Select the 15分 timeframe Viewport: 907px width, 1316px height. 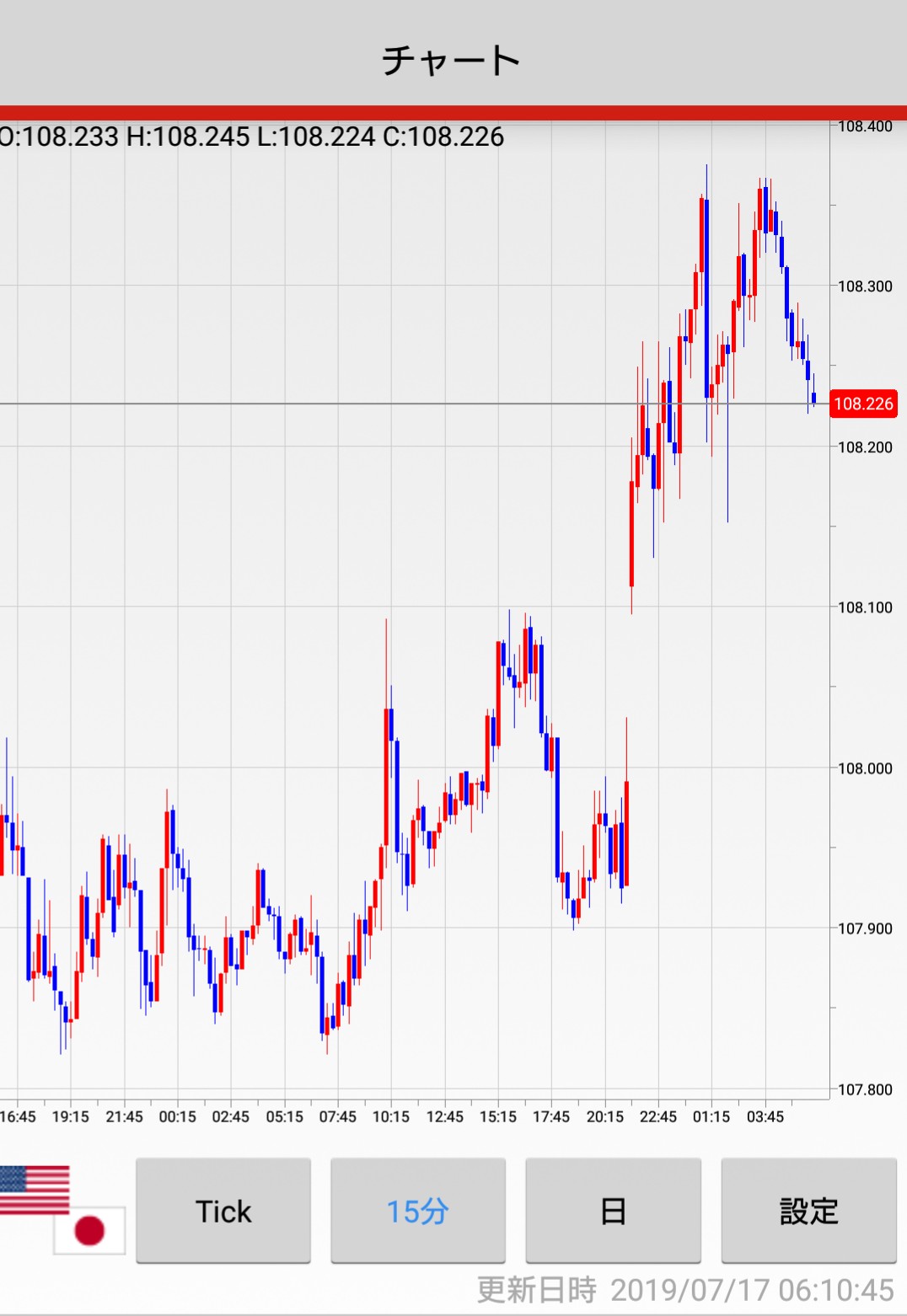point(417,1211)
